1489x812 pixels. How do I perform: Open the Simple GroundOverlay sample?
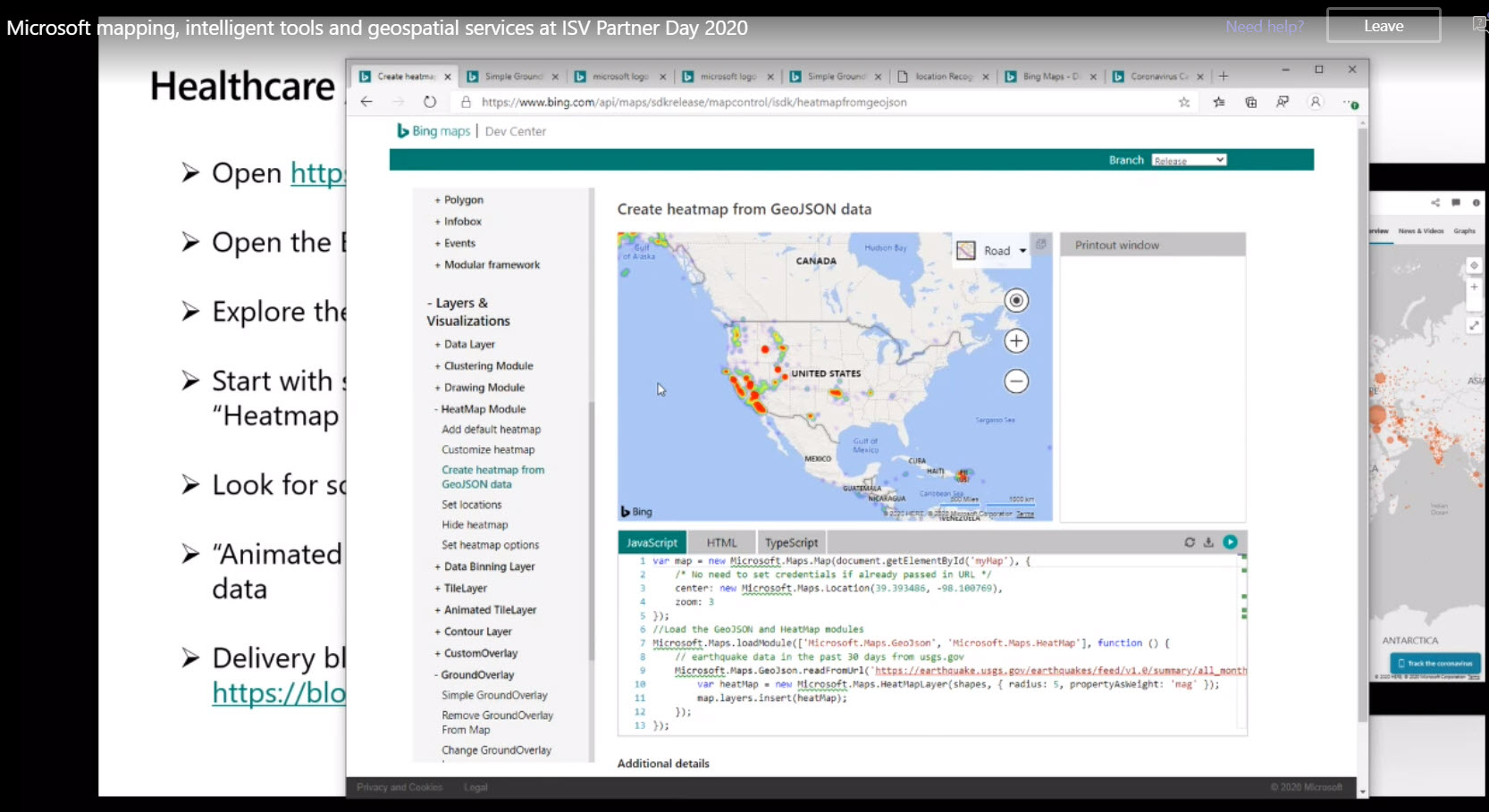tap(494, 695)
